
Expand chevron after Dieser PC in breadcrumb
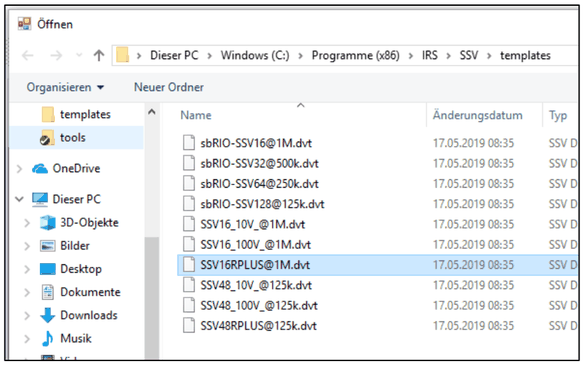210,56
